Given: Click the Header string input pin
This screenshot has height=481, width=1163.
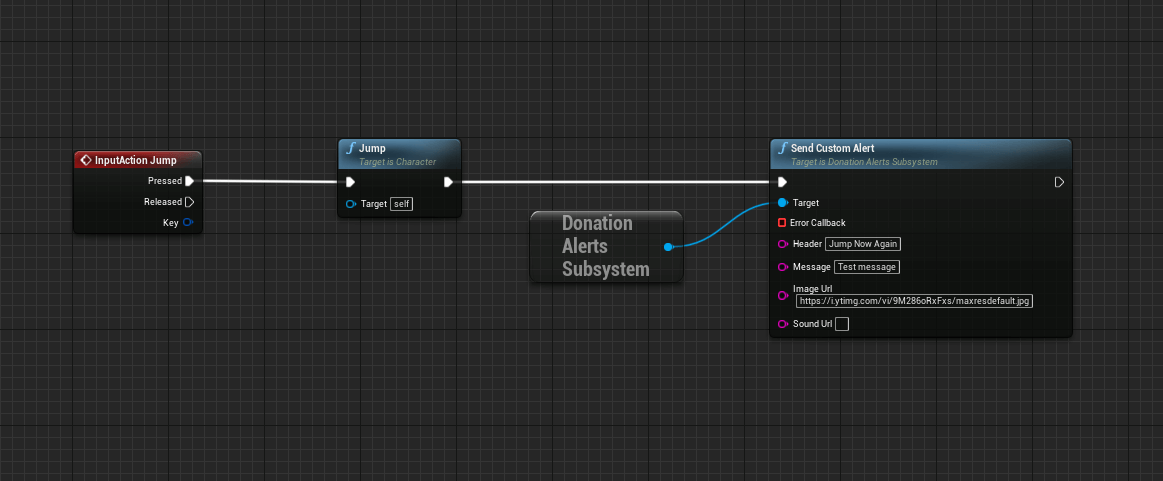Looking at the screenshot, I should [783, 244].
